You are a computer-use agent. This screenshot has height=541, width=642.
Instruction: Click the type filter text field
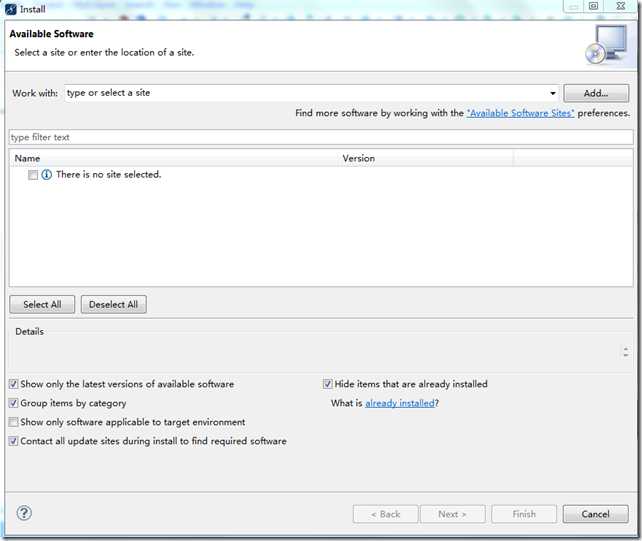pyautogui.click(x=321, y=137)
